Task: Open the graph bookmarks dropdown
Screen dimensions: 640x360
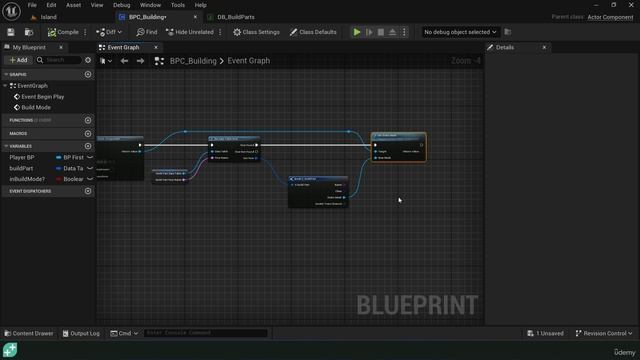Action: [x=106, y=61]
